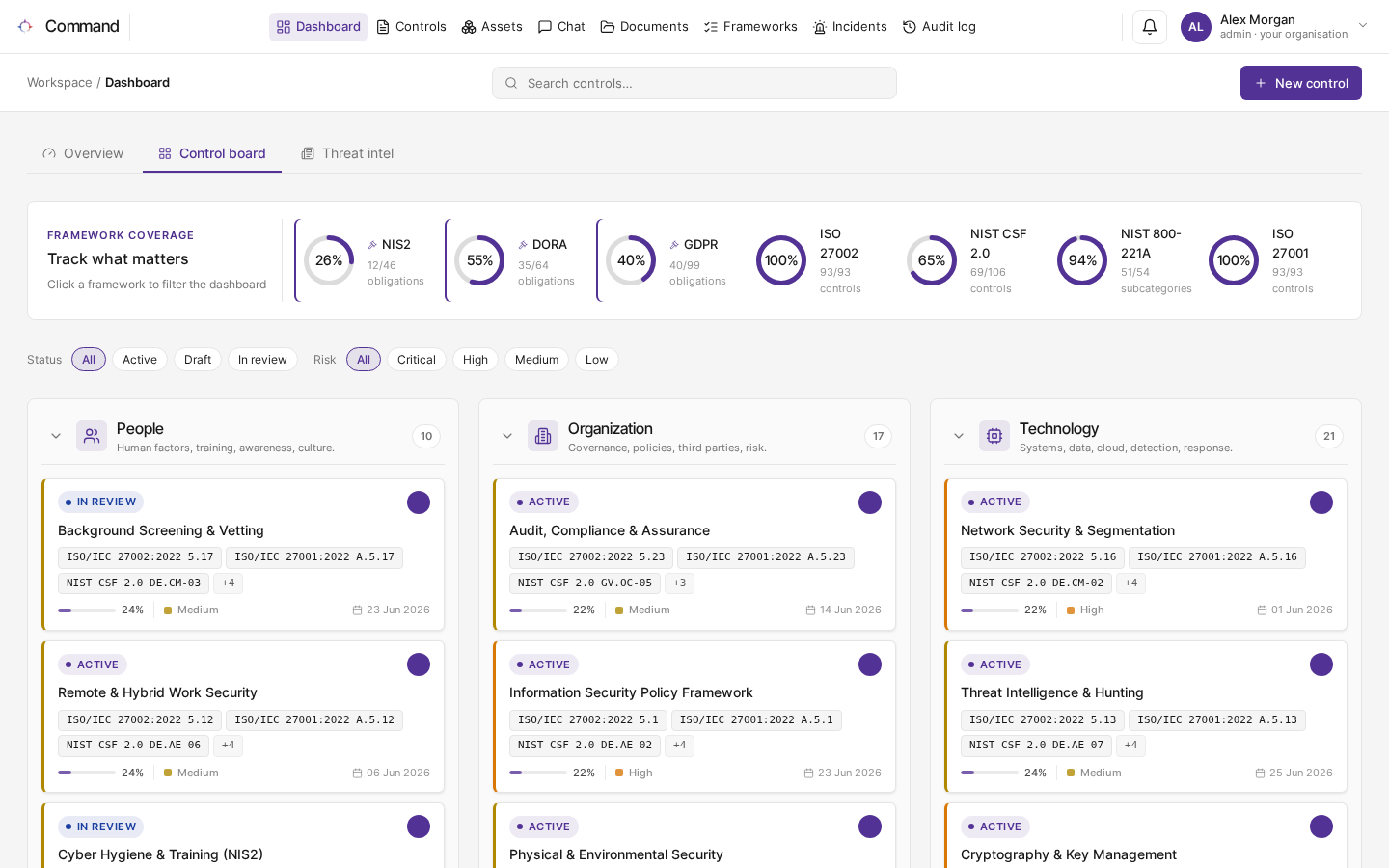Open the notifications bell
Viewport: 1389px width, 868px height.
[1150, 27]
